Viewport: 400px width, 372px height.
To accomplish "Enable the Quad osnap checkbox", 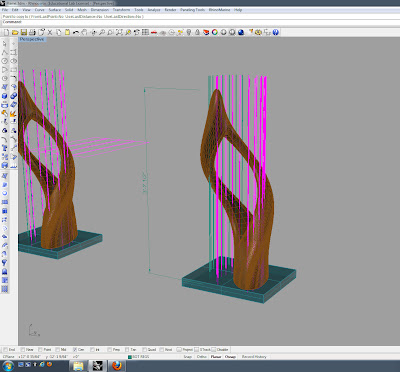I will [x=144, y=350].
